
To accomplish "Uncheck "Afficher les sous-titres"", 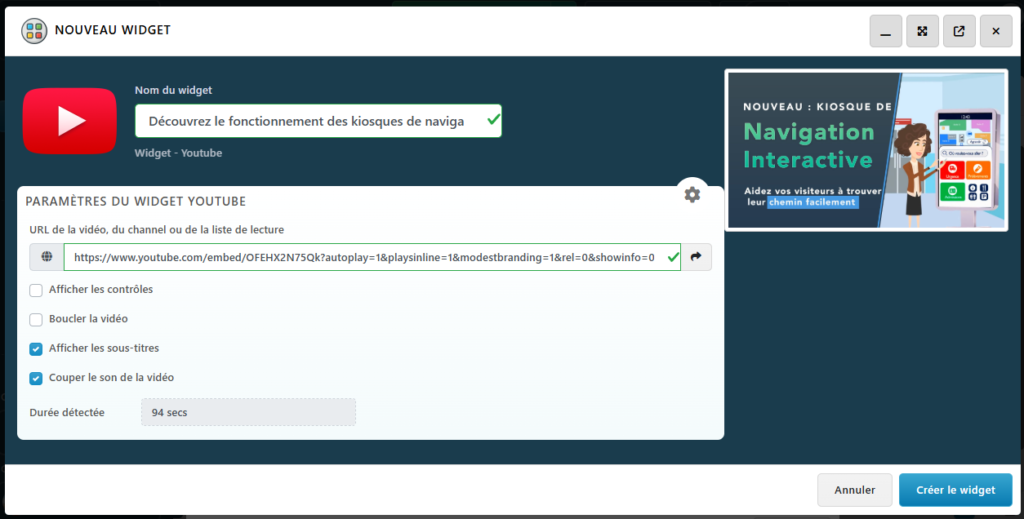I will pyautogui.click(x=36, y=349).
